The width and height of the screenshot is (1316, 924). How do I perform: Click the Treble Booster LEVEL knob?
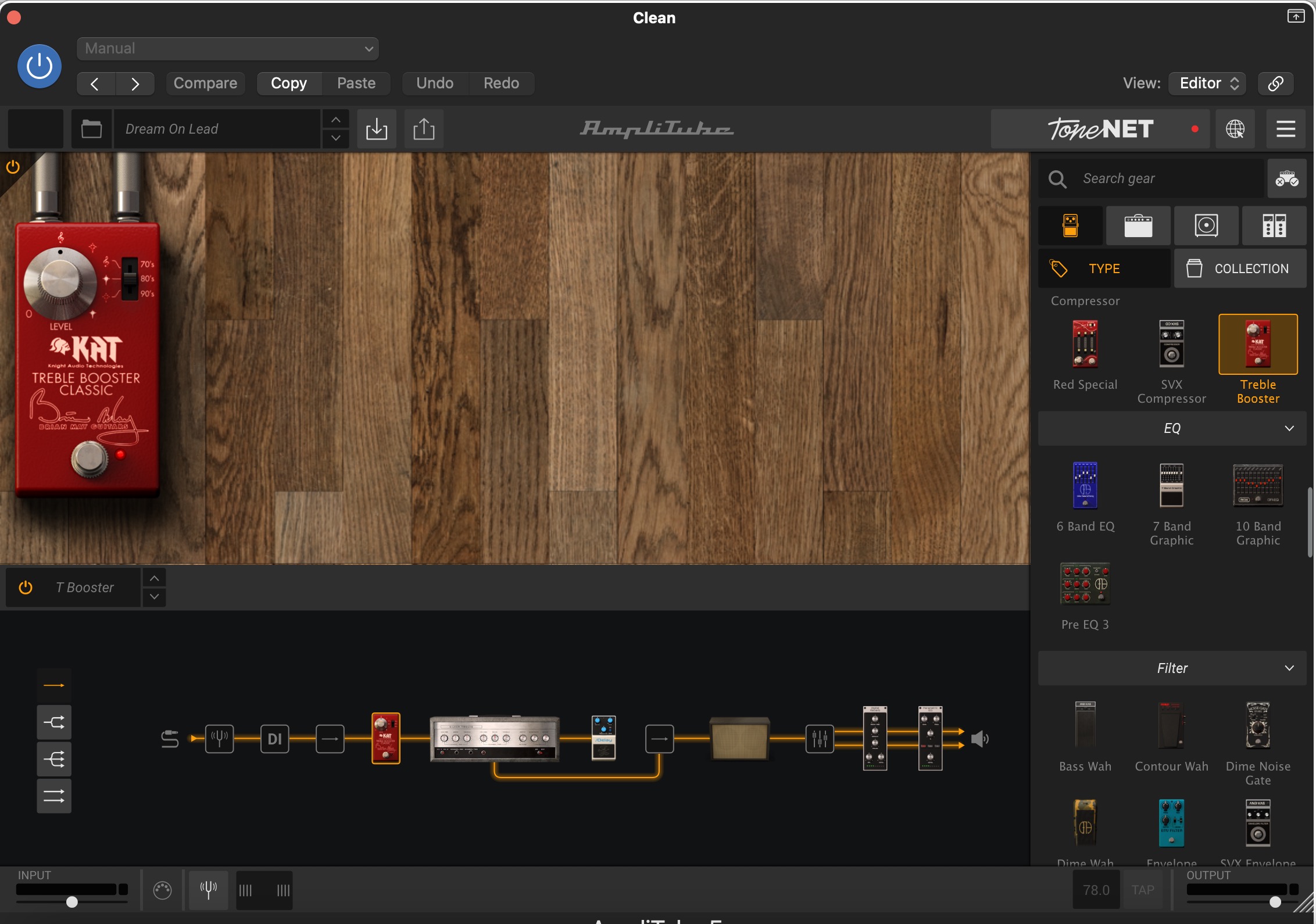point(59,283)
